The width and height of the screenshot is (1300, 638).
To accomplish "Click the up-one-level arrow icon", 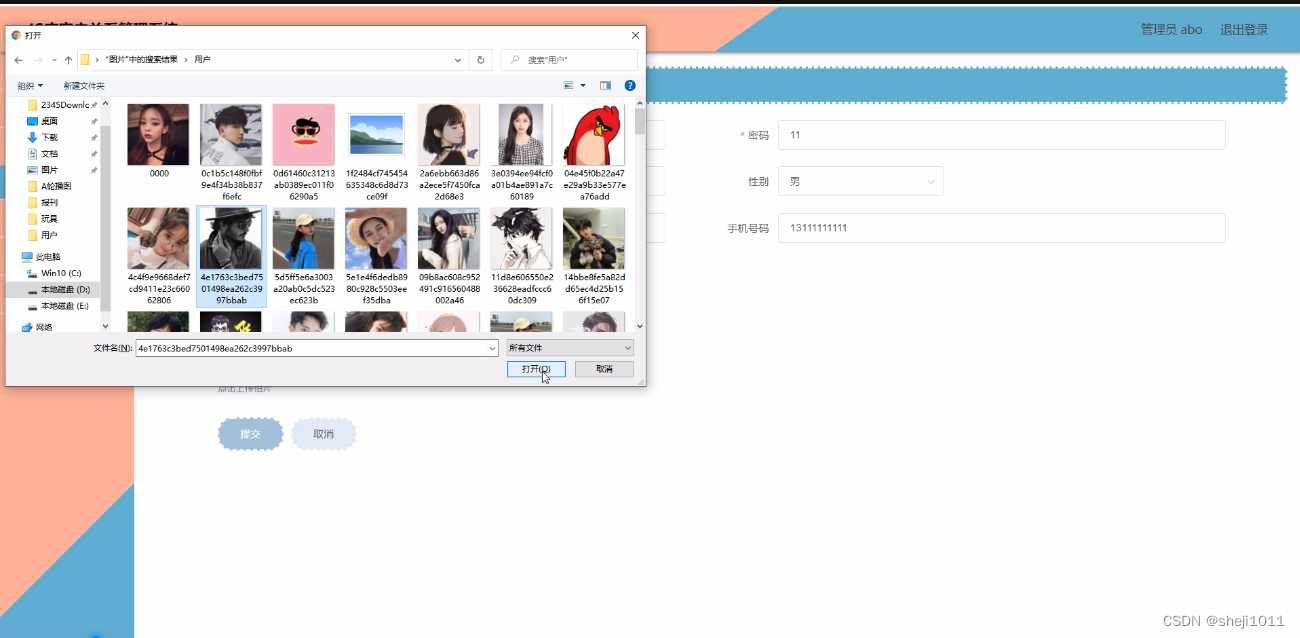I will [x=68, y=59].
